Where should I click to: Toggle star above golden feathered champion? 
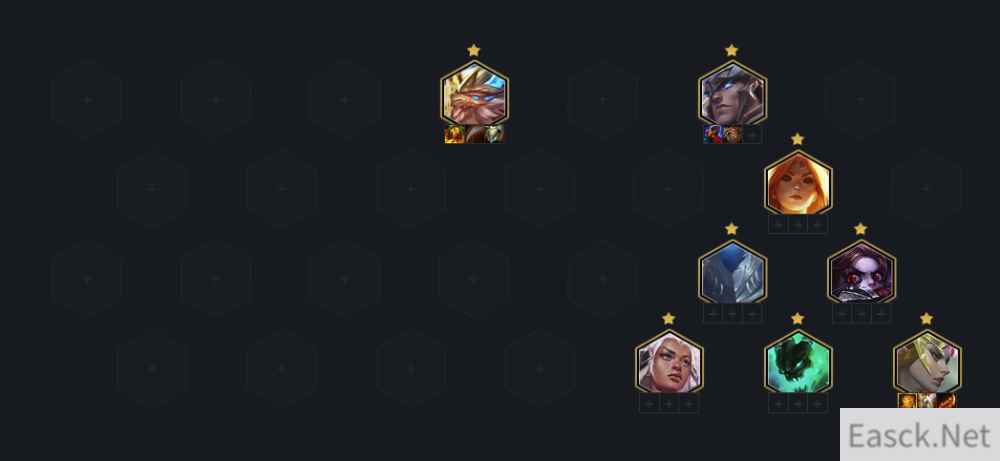pyautogui.click(x=473, y=50)
